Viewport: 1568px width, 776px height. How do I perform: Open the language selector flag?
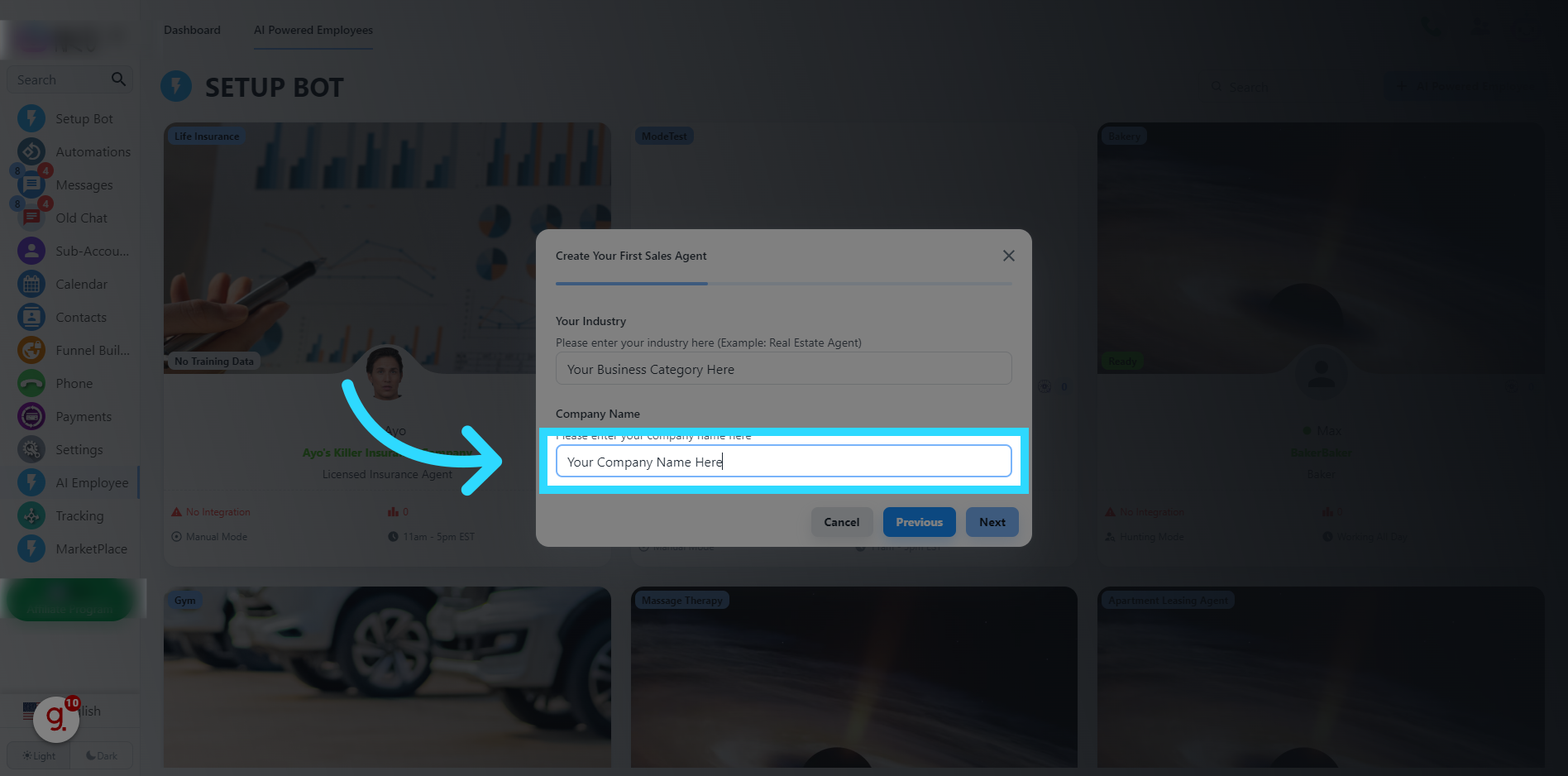(30, 711)
